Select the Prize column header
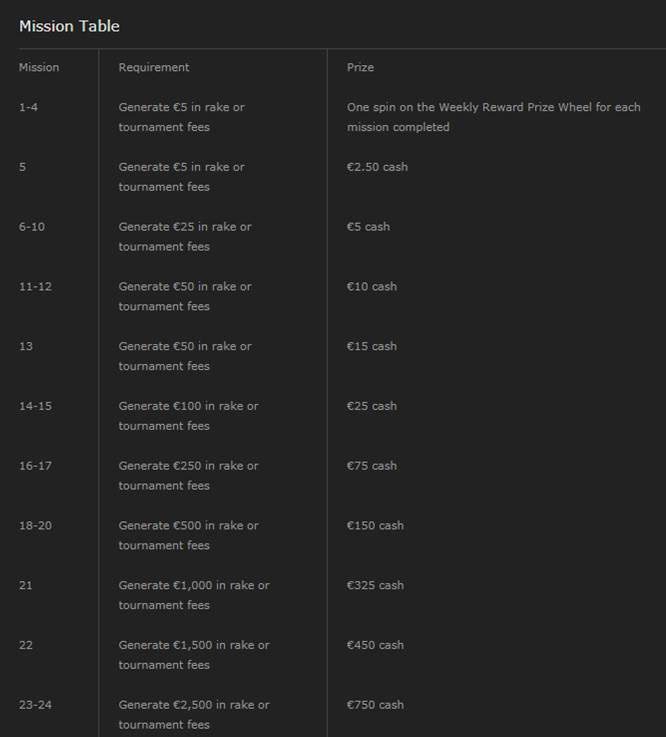 point(360,67)
